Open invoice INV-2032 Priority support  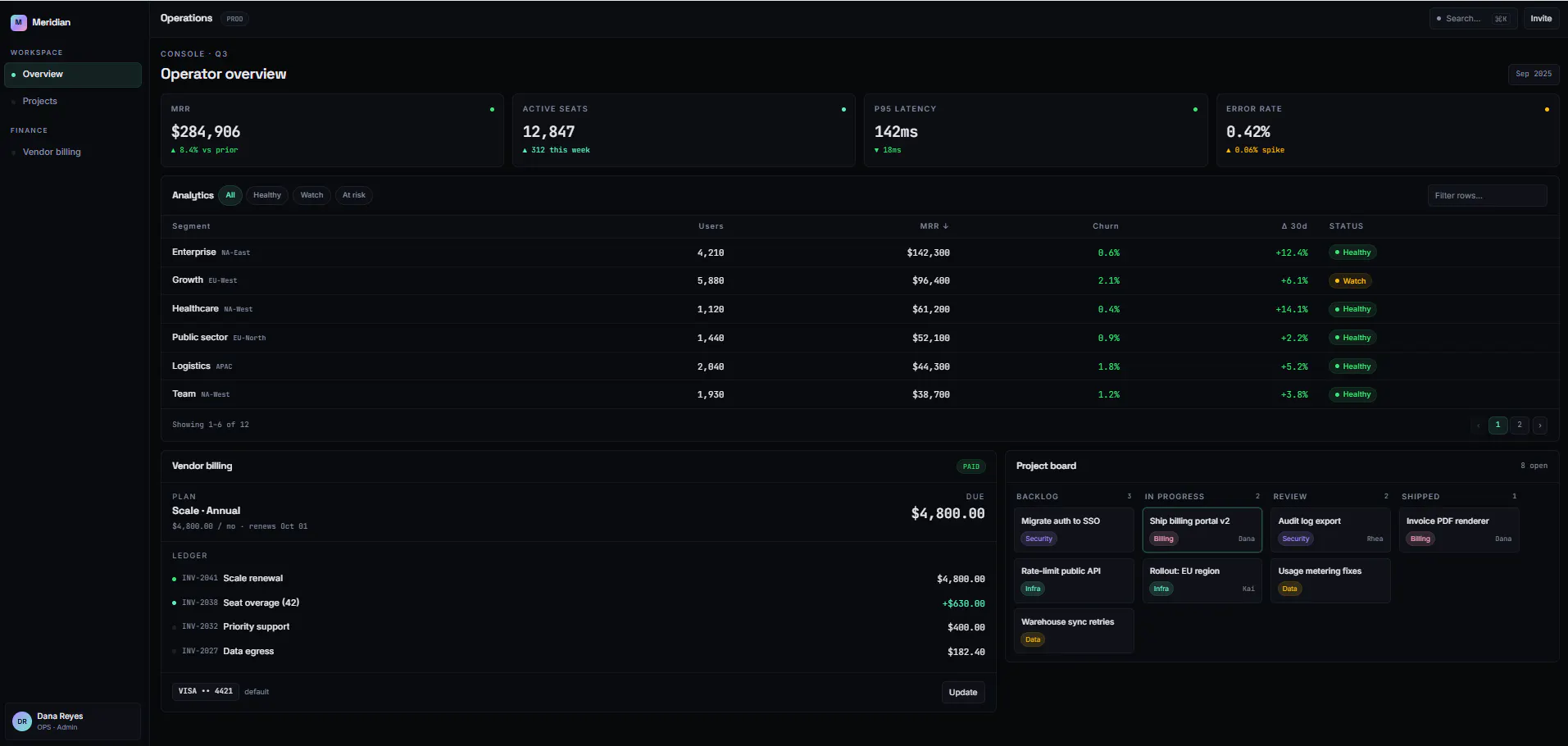[x=579, y=627]
